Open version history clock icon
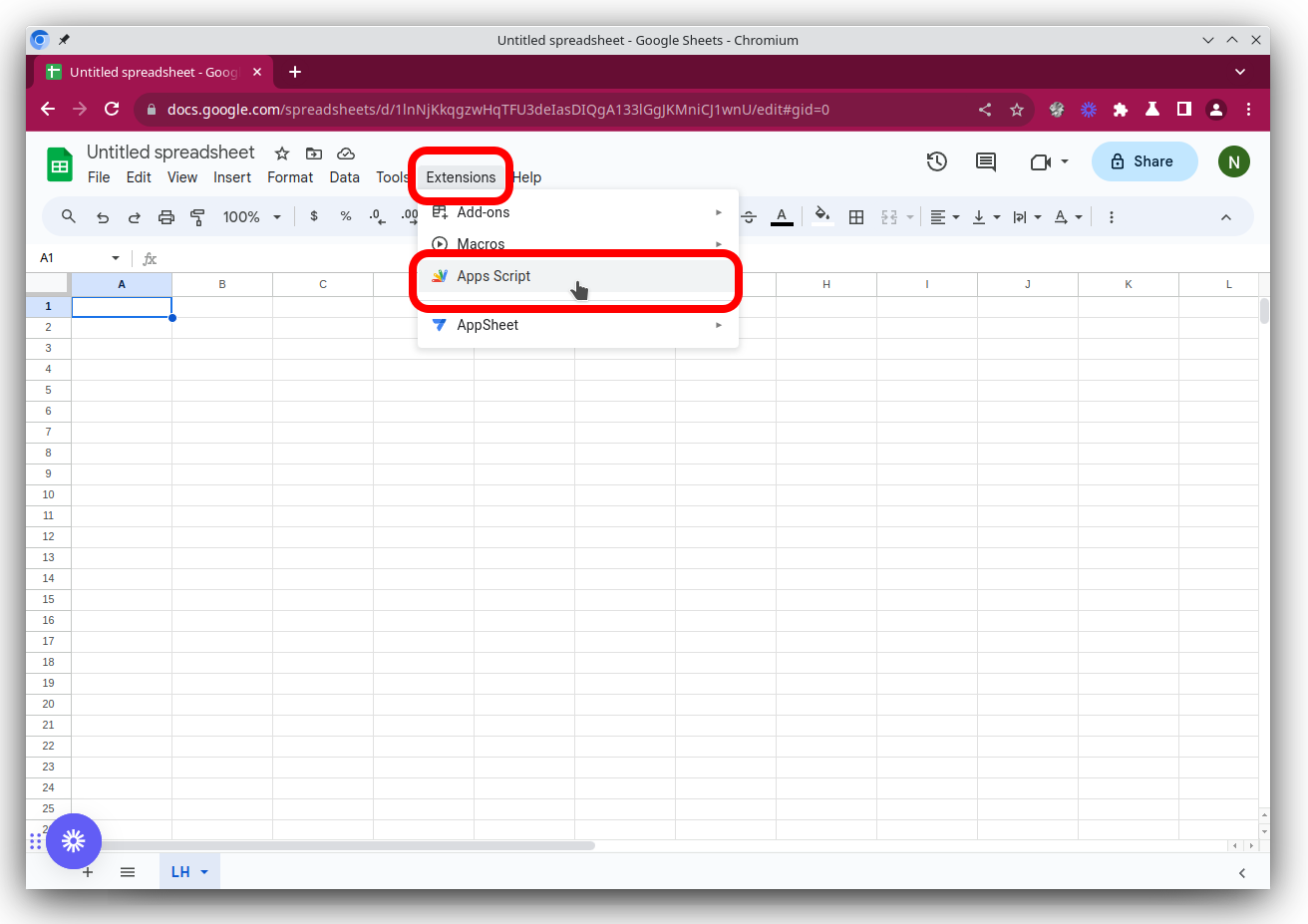This screenshot has width=1308, height=924. coord(937,161)
